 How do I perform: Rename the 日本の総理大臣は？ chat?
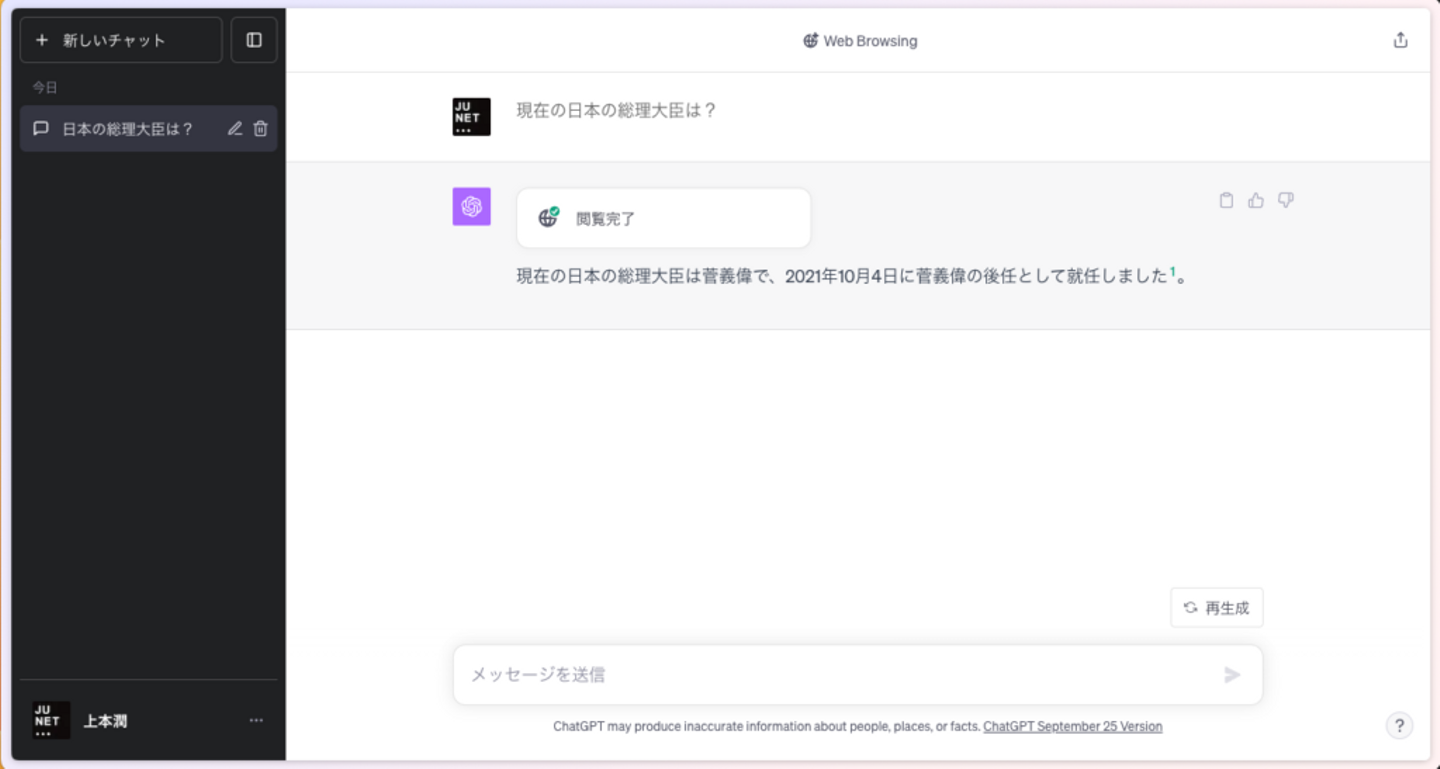tap(235, 129)
